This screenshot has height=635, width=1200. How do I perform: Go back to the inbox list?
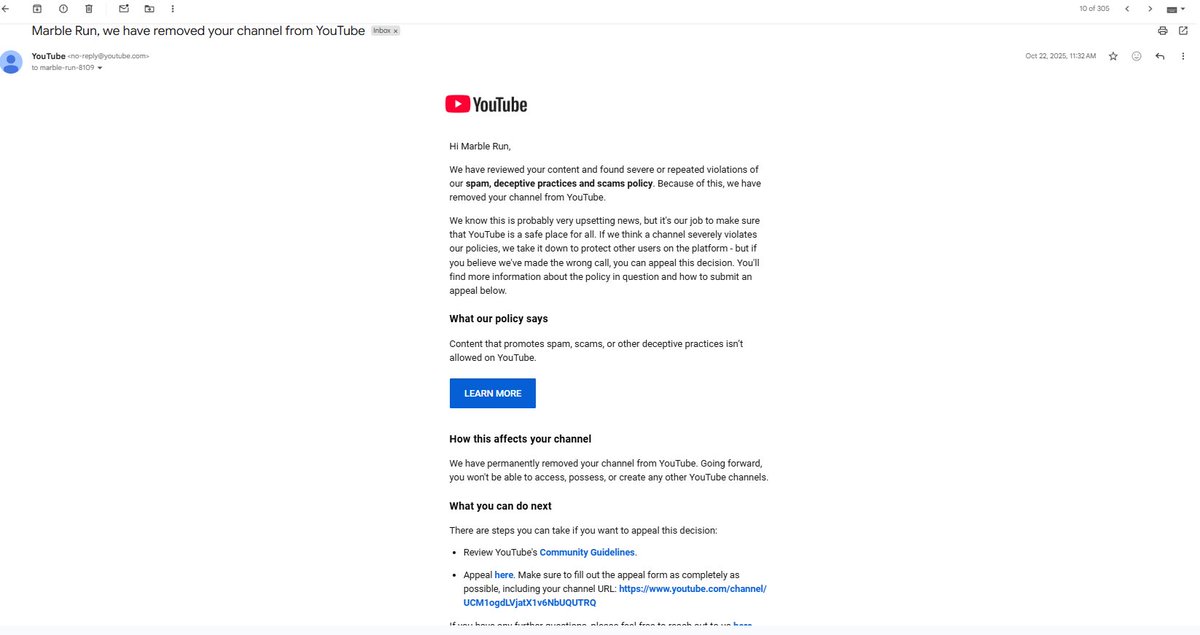coord(5,8)
